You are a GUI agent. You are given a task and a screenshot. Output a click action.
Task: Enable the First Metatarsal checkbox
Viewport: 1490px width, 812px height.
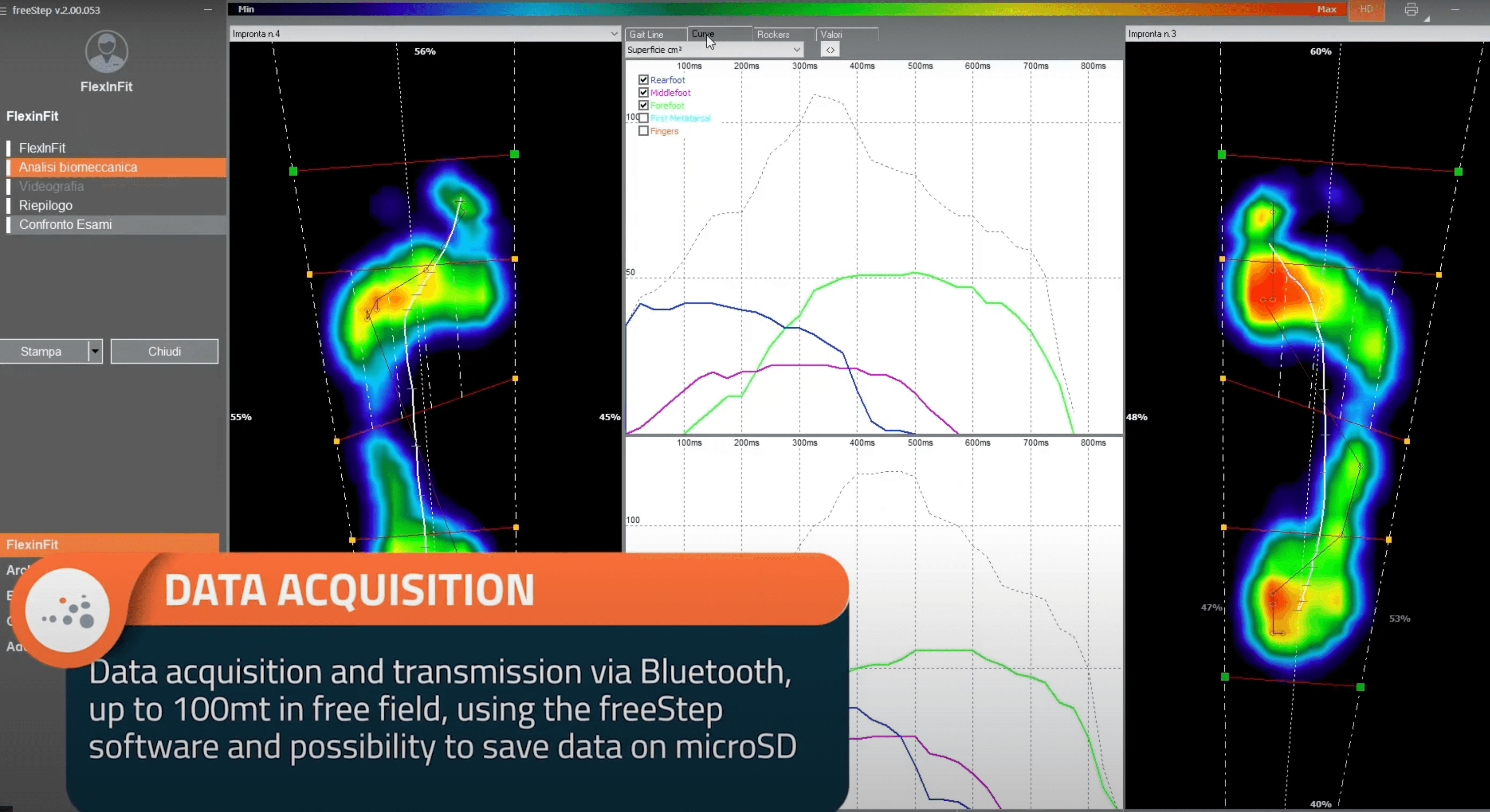(x=643, y=119)
